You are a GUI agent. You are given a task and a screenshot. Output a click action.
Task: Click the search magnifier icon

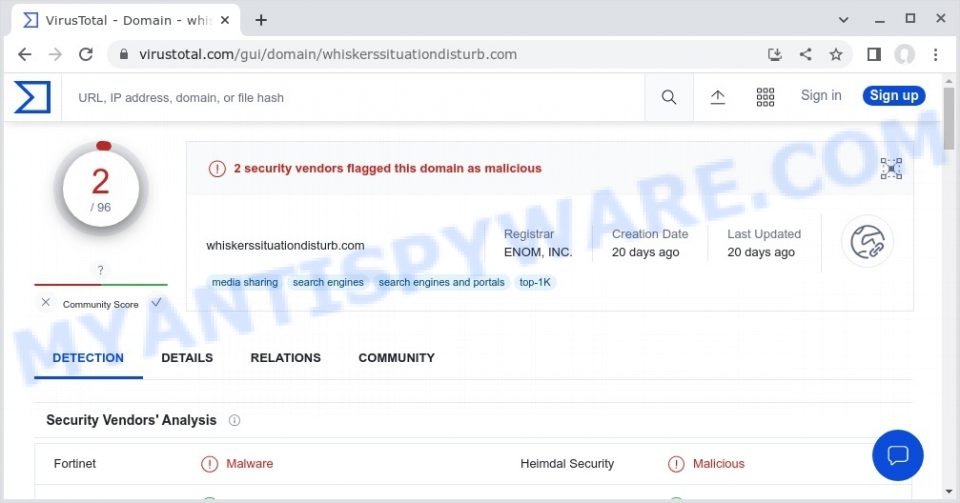click(x=669, y=97)
